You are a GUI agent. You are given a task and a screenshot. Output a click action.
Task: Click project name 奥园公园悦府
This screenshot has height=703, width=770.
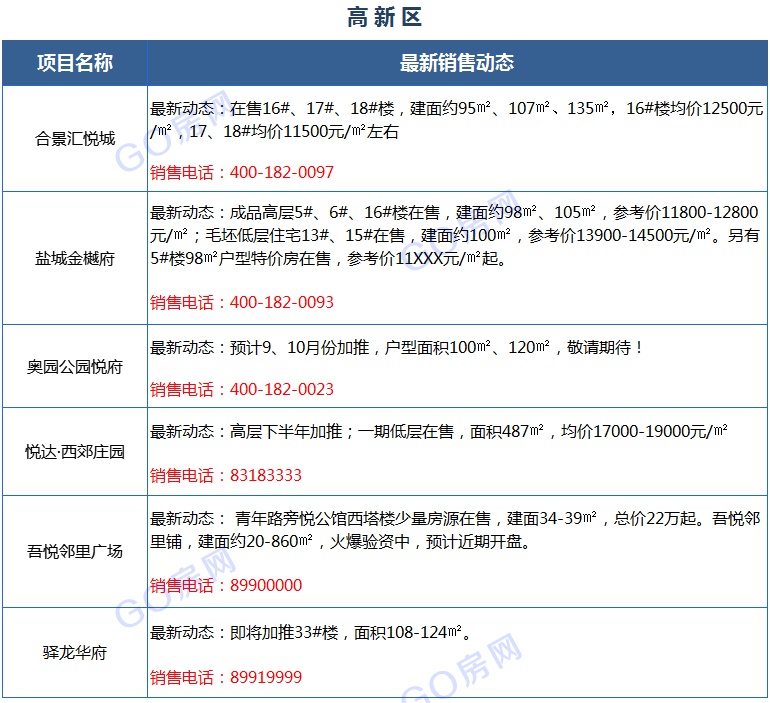coord(75,366)
